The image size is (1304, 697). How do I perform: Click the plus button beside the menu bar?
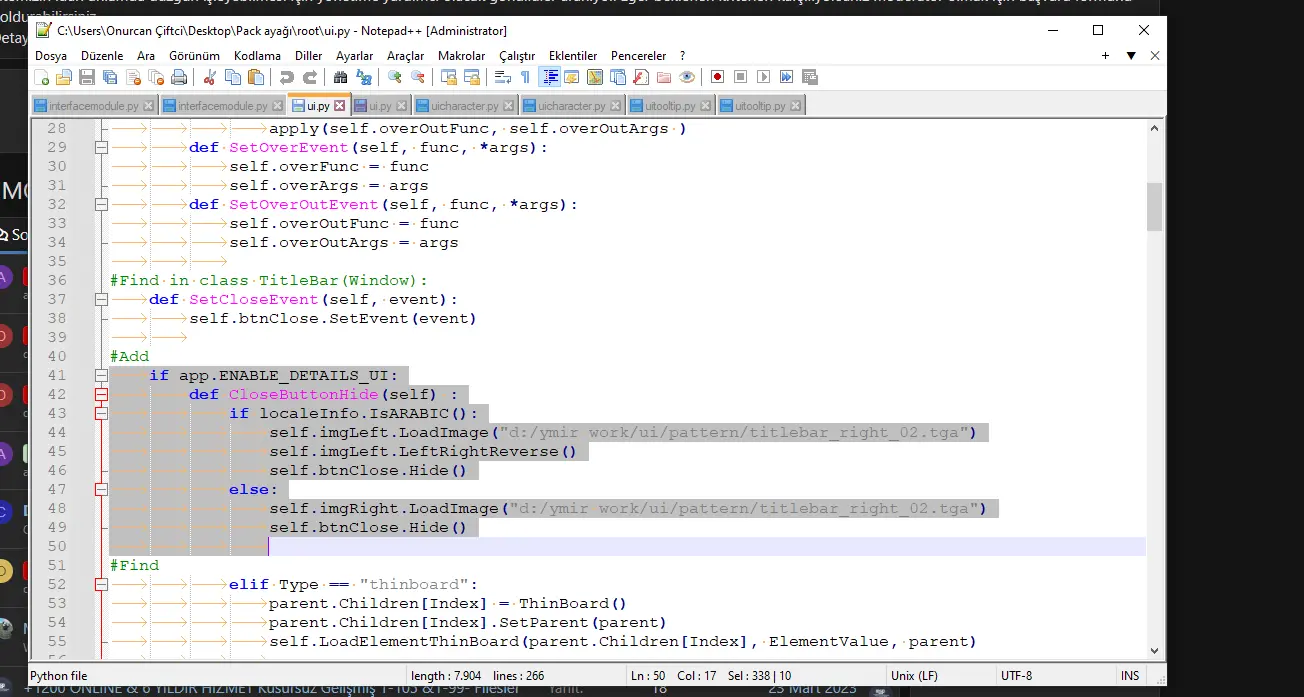1106,56
